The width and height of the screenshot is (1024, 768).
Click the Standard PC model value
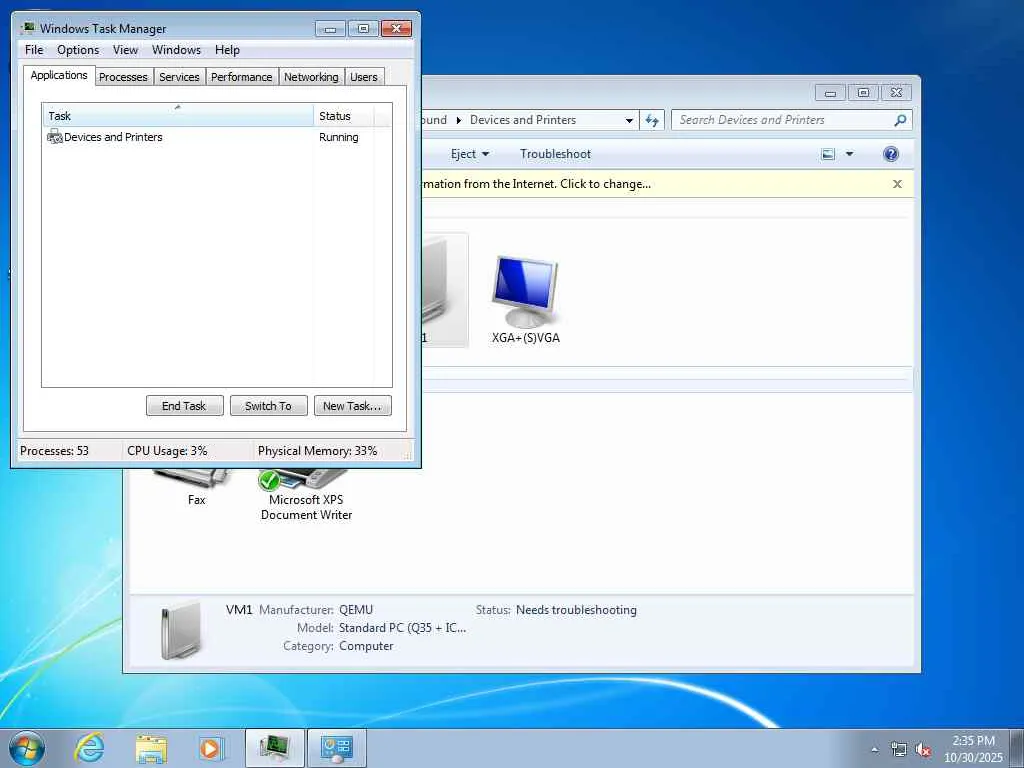pos(402,628)
